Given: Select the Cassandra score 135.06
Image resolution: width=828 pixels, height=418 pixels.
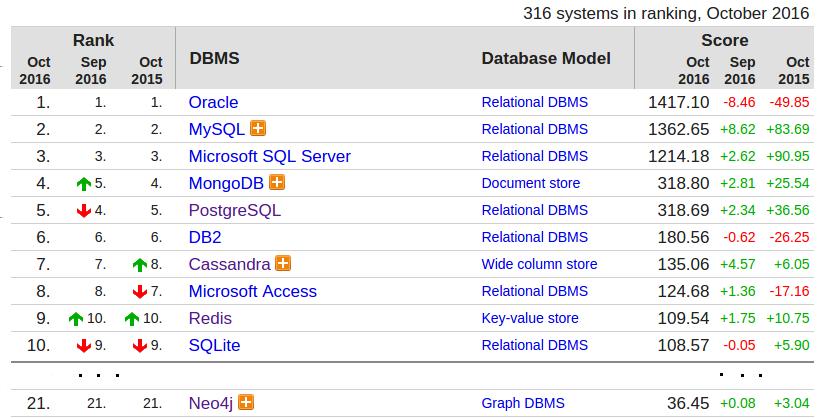Looking at the screenshot, I should pyautogui.click(x=683, y=264).
